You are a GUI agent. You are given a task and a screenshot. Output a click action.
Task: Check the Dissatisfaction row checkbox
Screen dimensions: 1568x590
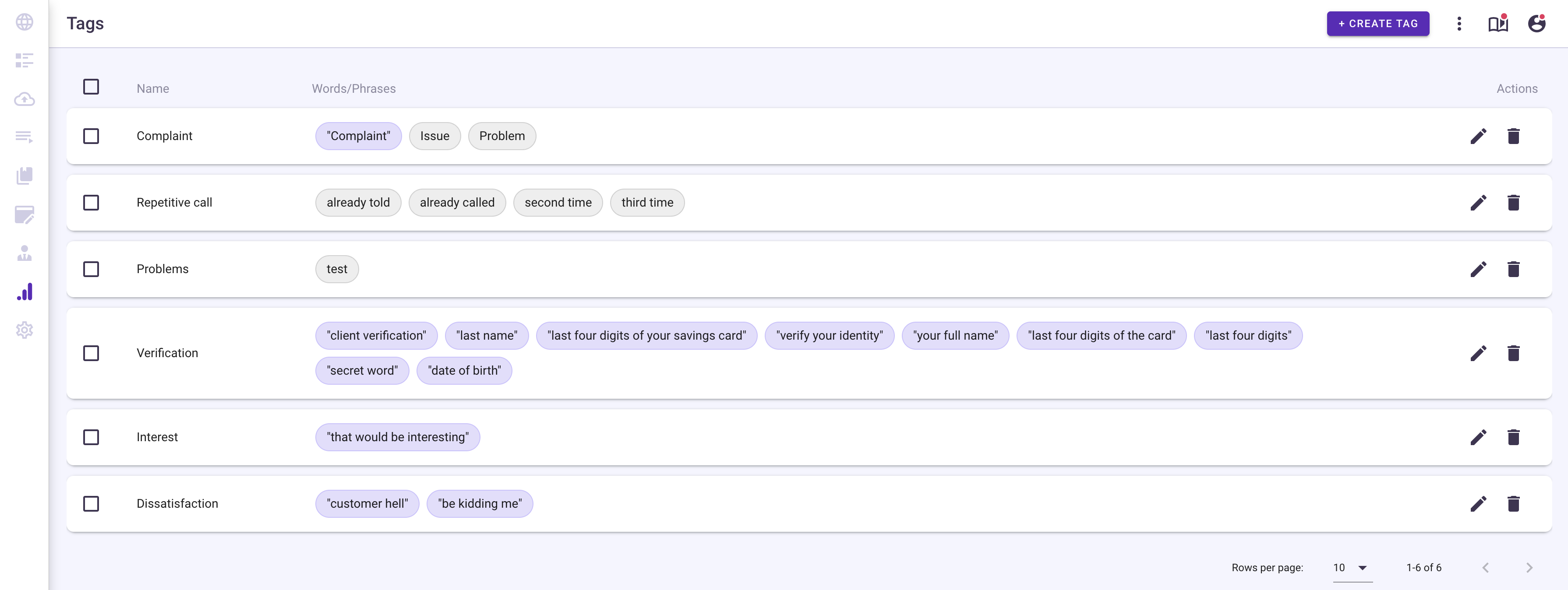[91, 504]
